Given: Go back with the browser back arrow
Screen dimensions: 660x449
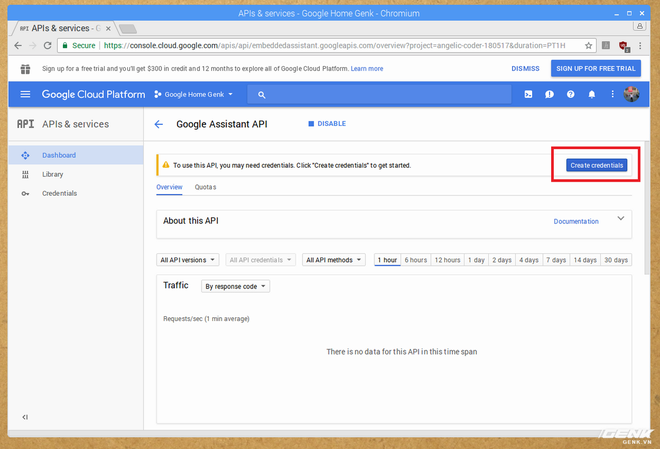Looking at the screenshot, I should point(18,45).
